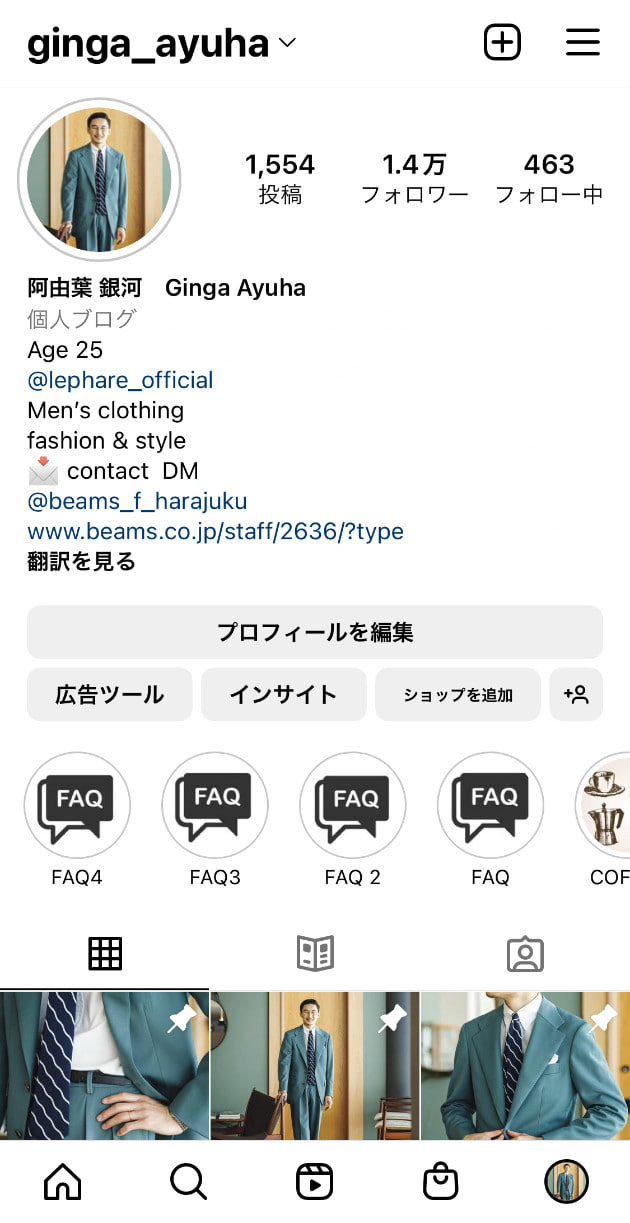The height and width of the screenshot is (1223, 630).
Task: Tap the create new post plus icon
Action: pos(502,43)
